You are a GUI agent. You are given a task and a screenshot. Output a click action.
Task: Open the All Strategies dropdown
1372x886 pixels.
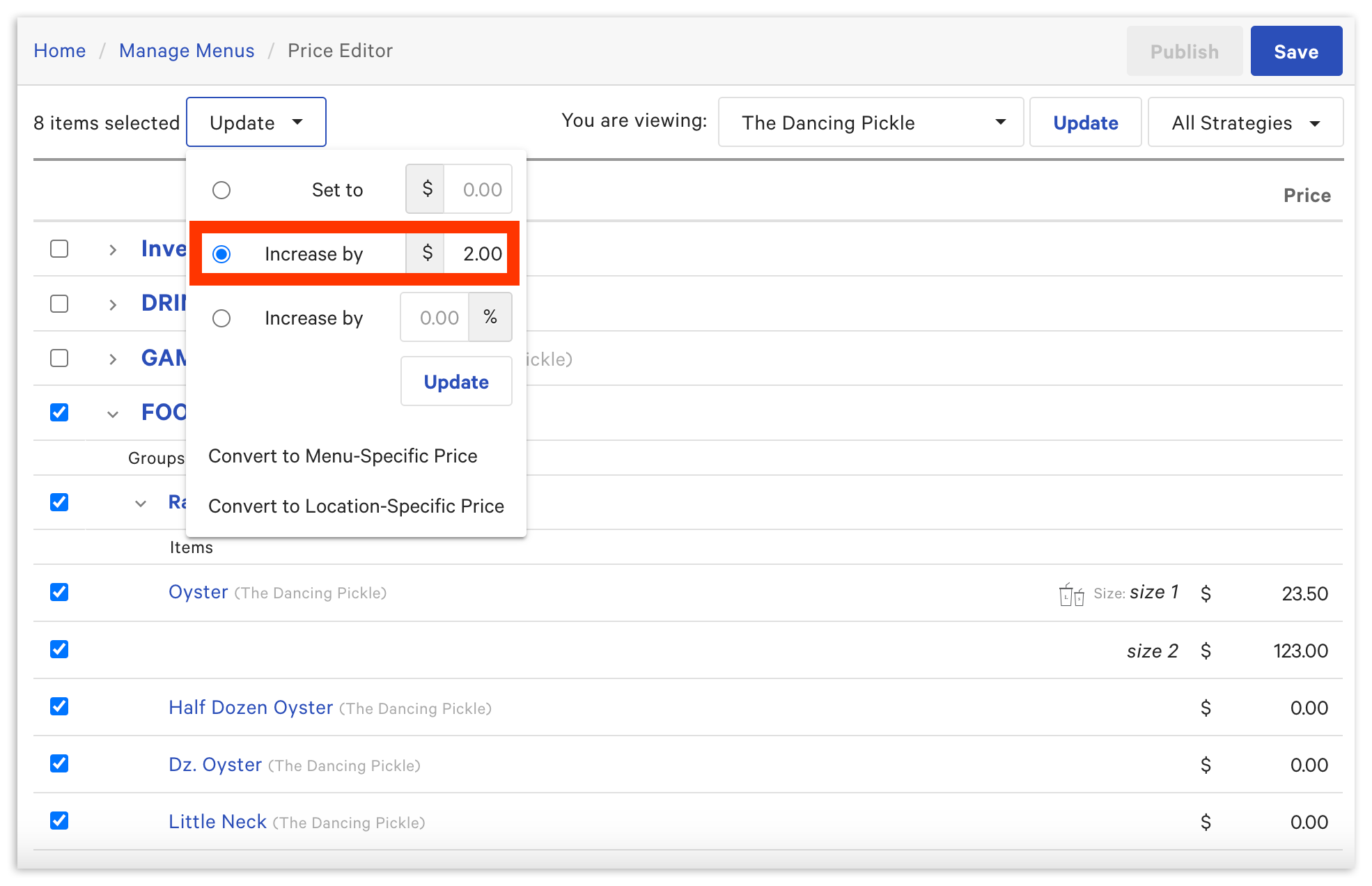(1245, 123)
